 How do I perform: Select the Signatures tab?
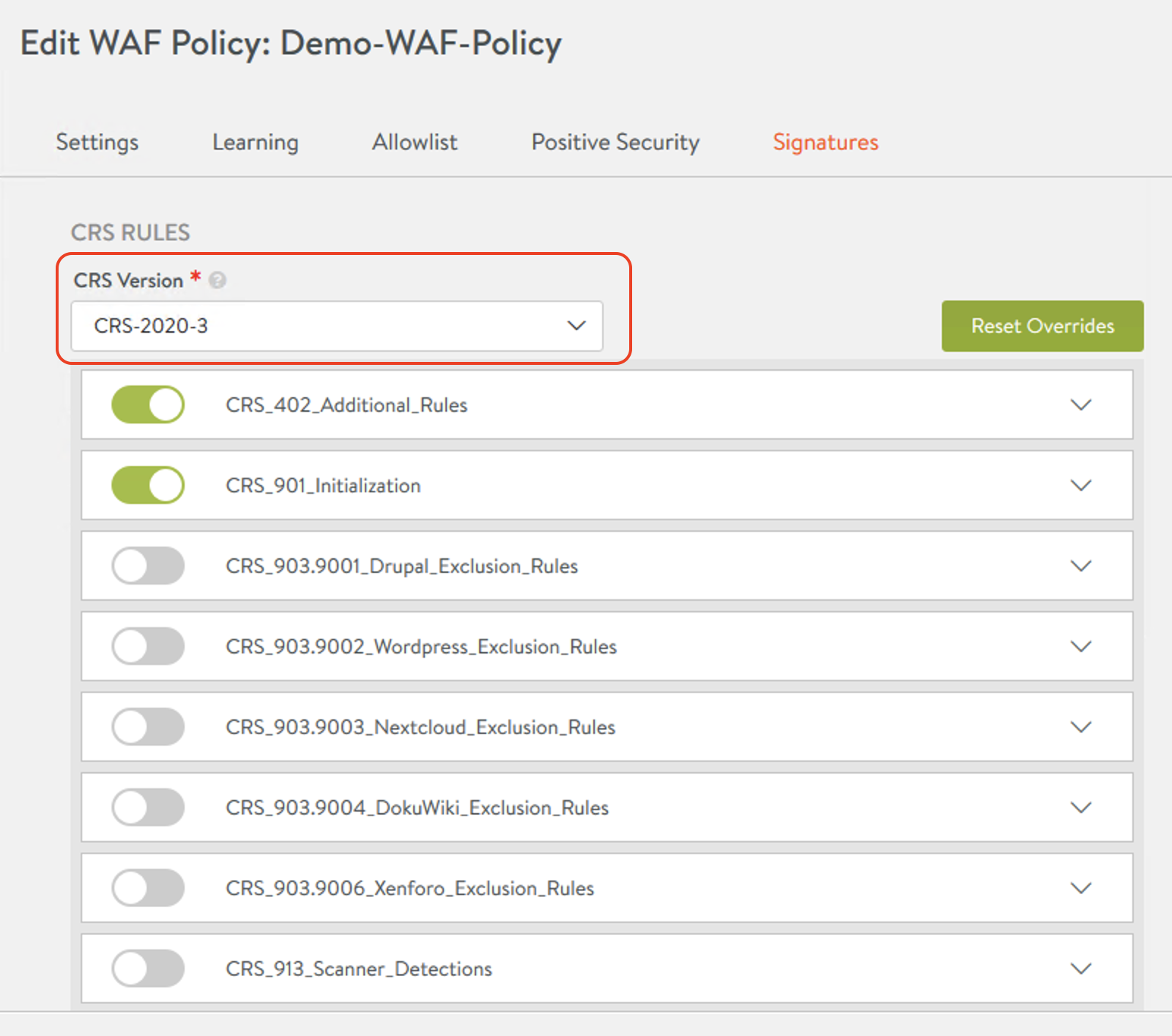click(826, 142)
